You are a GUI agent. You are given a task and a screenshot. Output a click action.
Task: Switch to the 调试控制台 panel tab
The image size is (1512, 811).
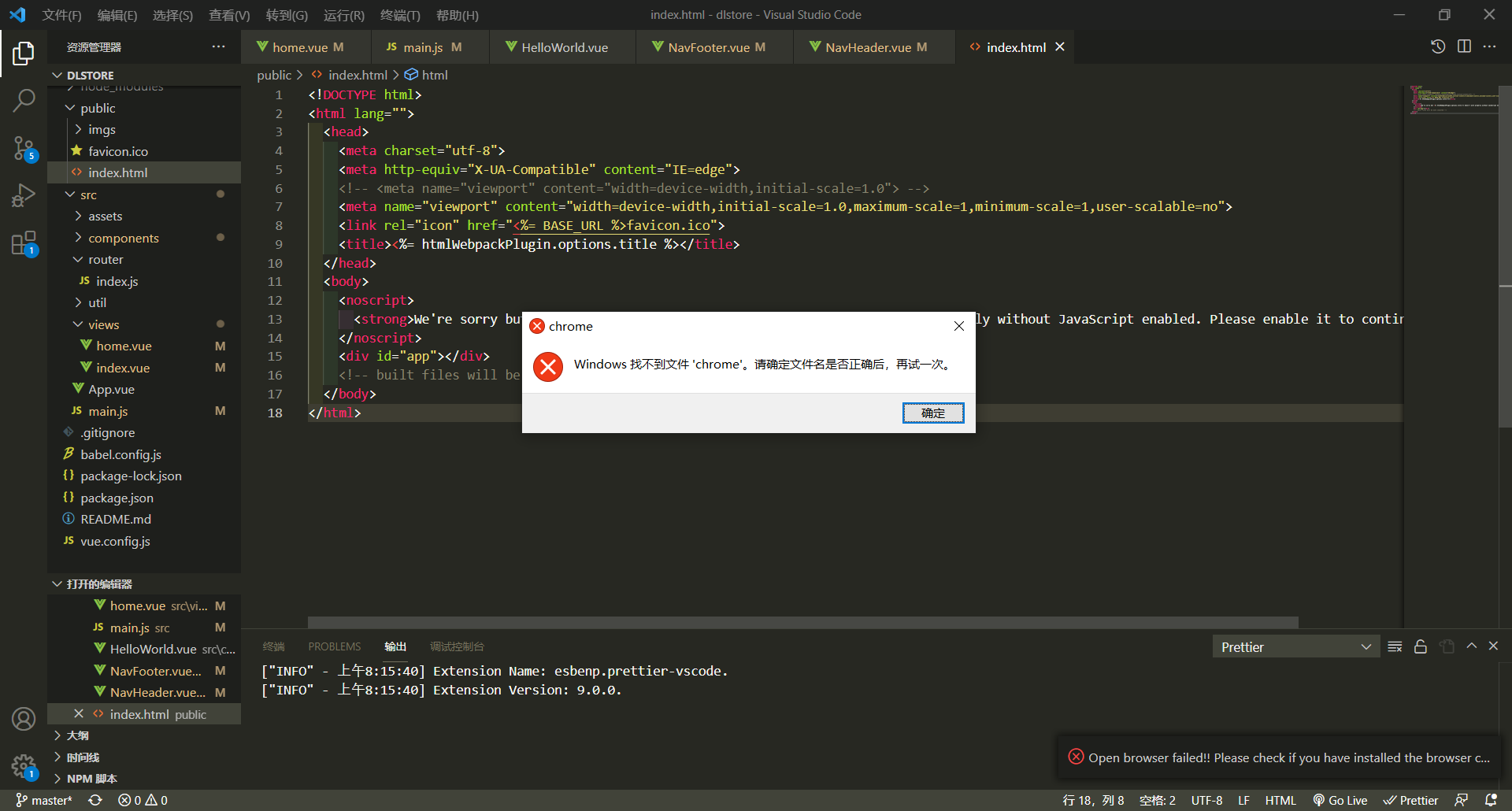[457, 646]
